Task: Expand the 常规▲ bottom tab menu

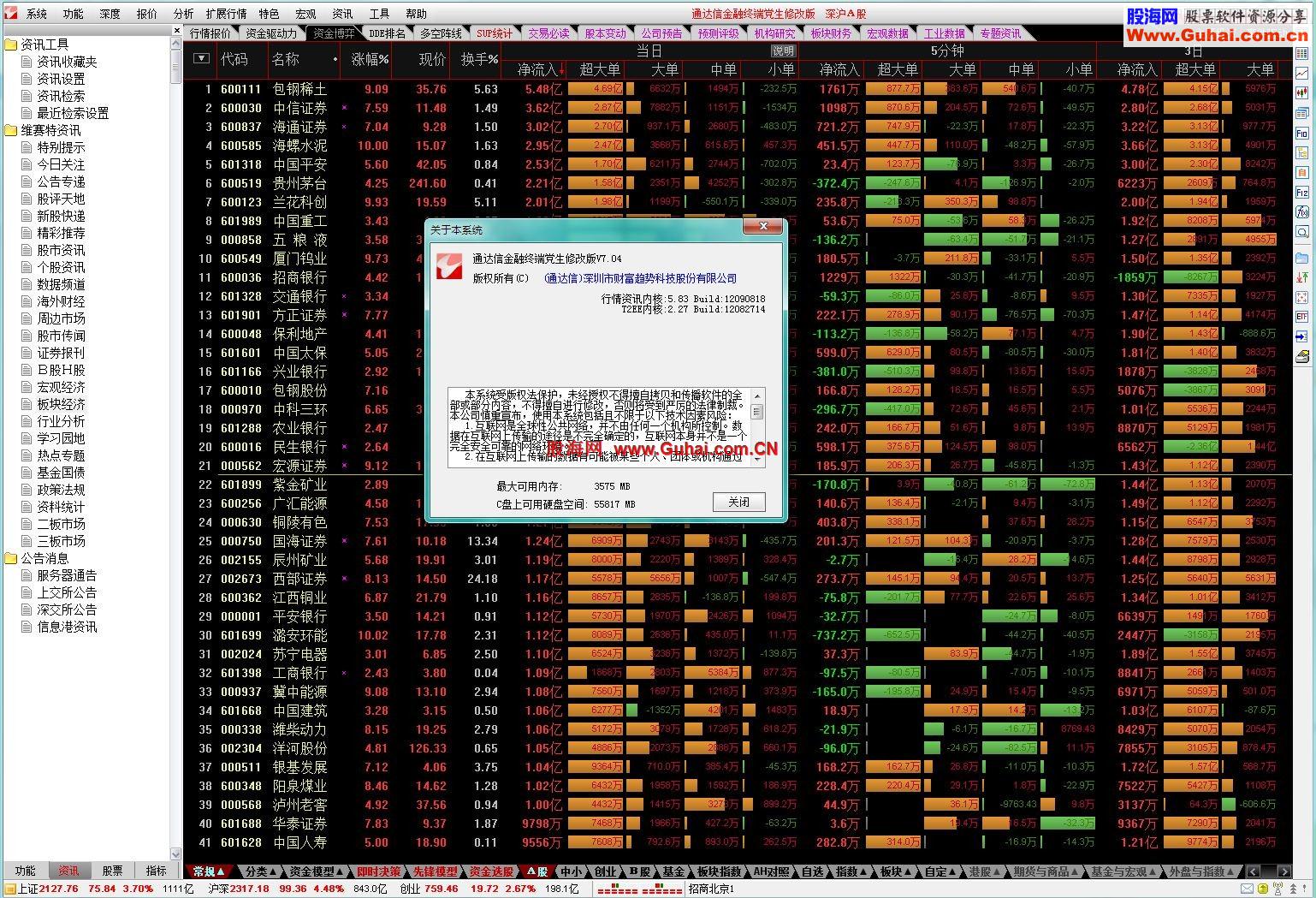Action: pyautogui.click(x=210, y=871)
